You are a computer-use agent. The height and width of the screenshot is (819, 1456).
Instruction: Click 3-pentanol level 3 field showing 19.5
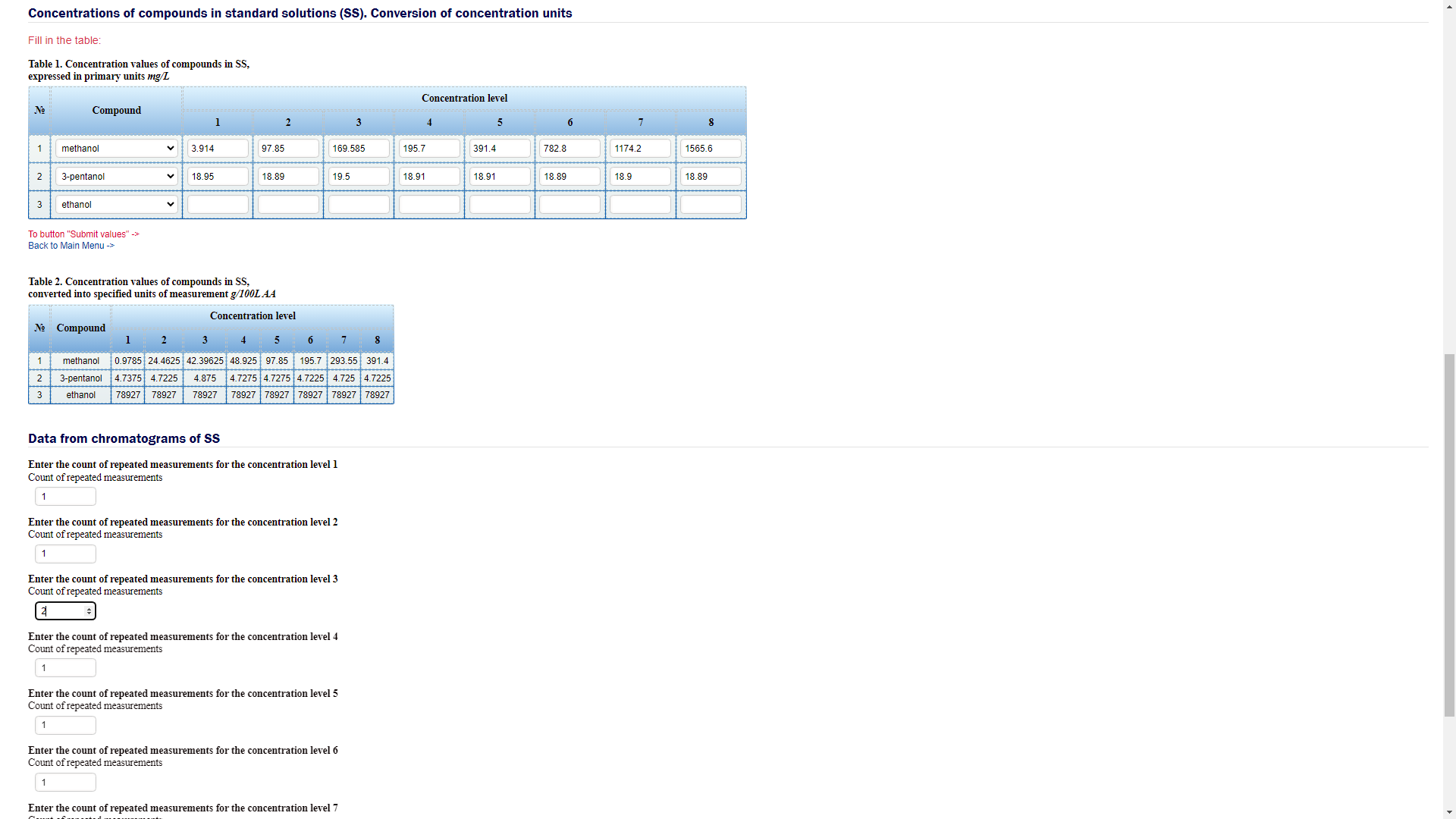point(359,177)
